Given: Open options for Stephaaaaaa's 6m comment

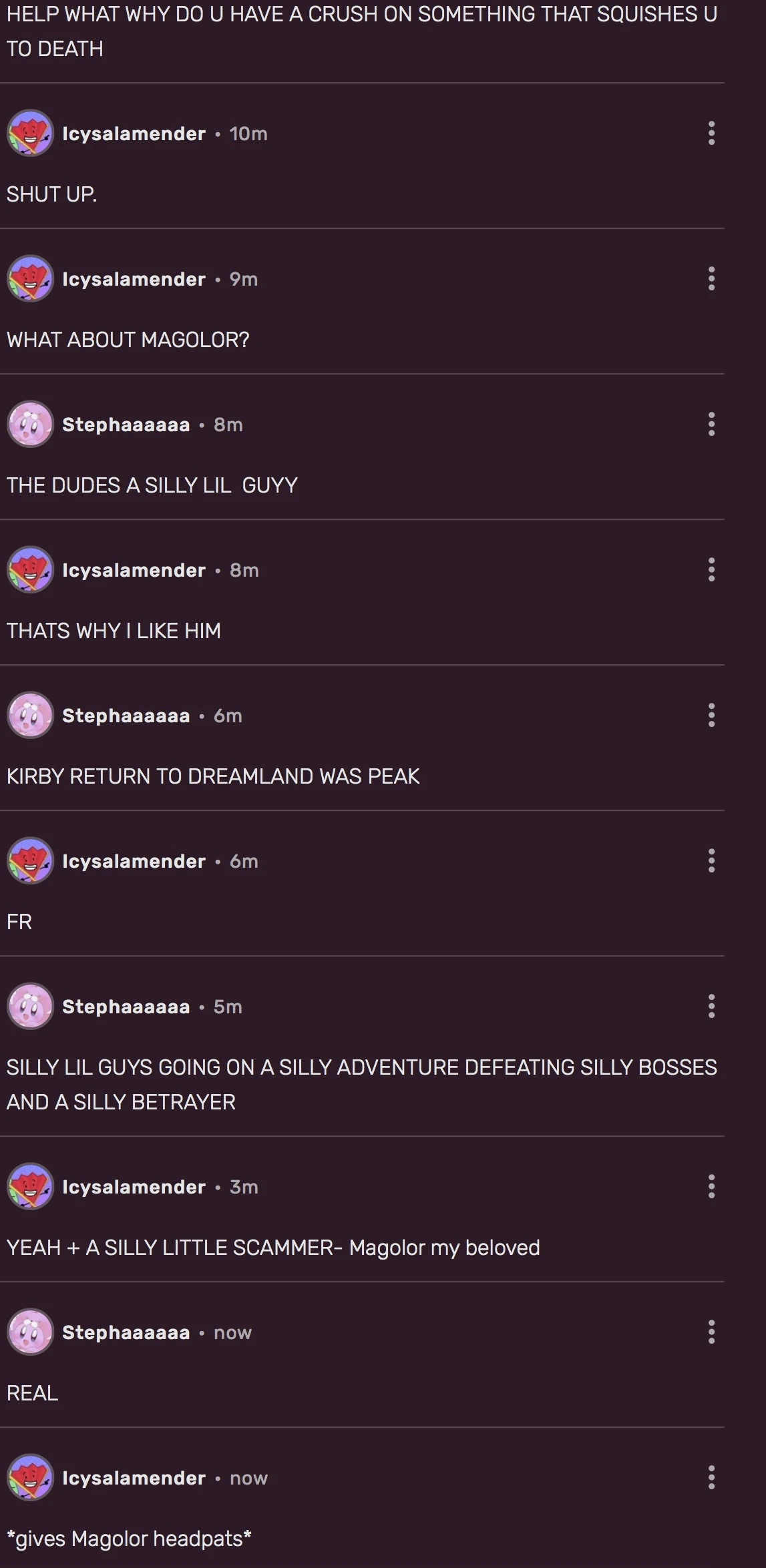Looking at the screenshot, I should click(711, 715).
